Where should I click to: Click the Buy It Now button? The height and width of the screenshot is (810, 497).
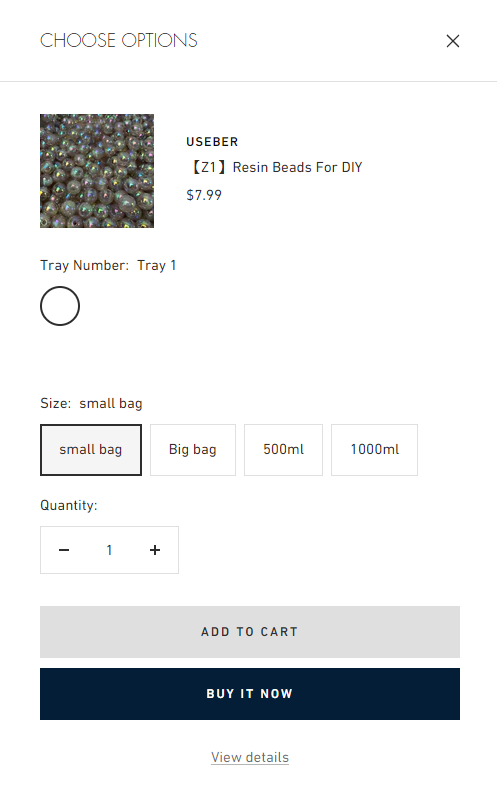coord(250,694)
